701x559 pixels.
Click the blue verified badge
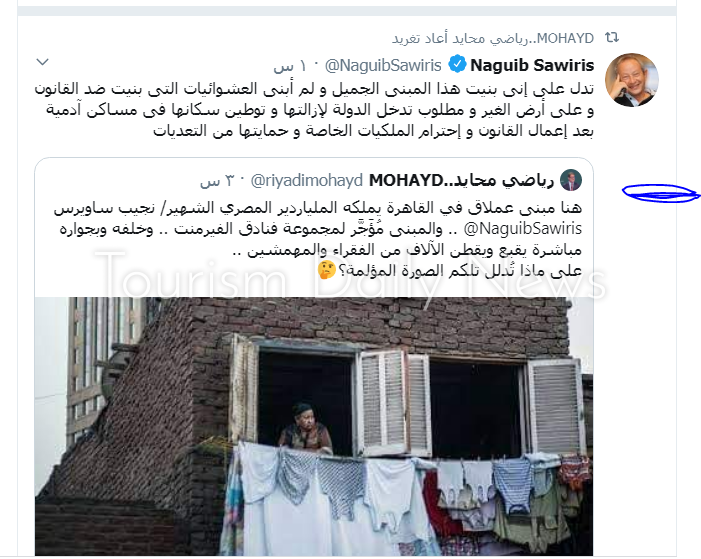tap(457, 65)
